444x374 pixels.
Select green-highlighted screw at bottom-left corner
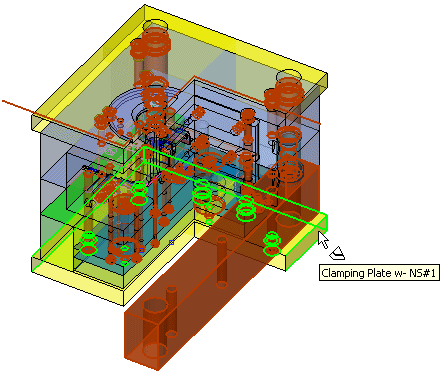88,243
